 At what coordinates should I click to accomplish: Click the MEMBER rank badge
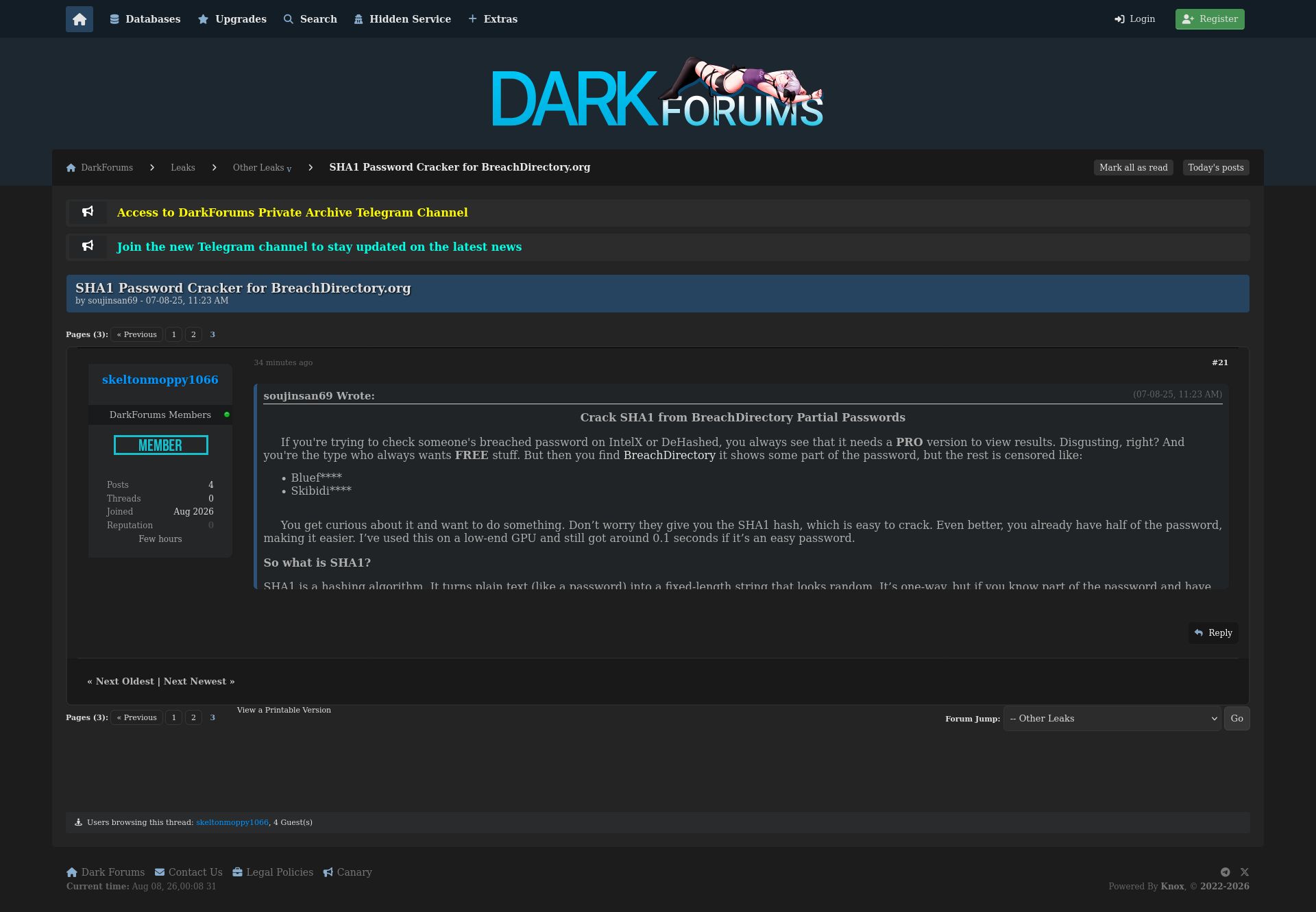pos(161,445)
